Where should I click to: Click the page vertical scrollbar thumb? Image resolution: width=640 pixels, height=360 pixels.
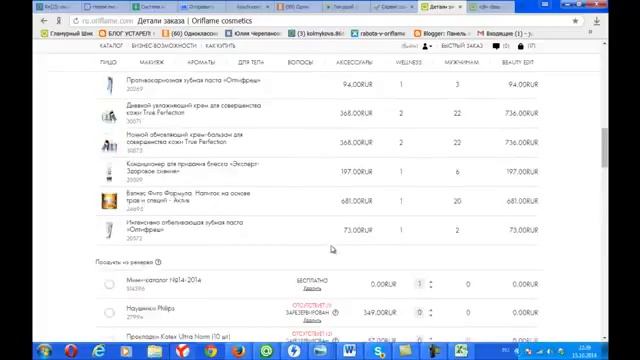click(604, 147)
